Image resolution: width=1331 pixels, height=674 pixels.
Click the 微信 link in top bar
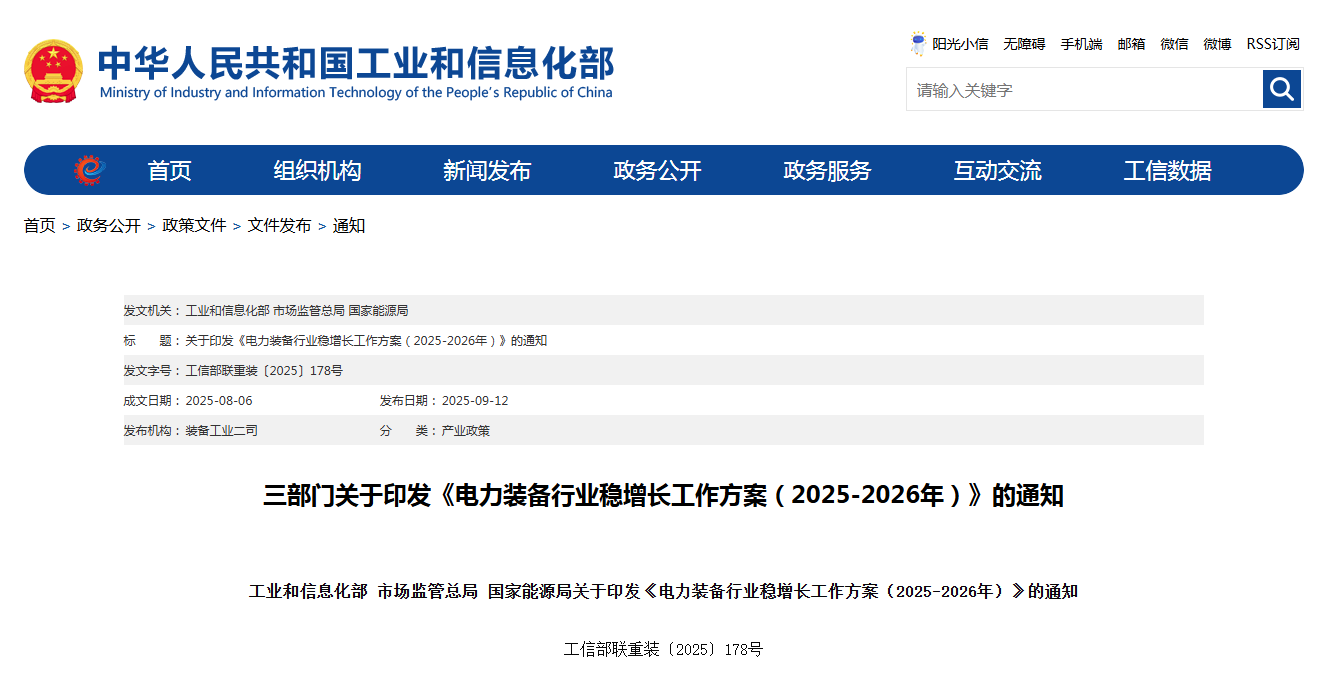[x=1174, y=44]
